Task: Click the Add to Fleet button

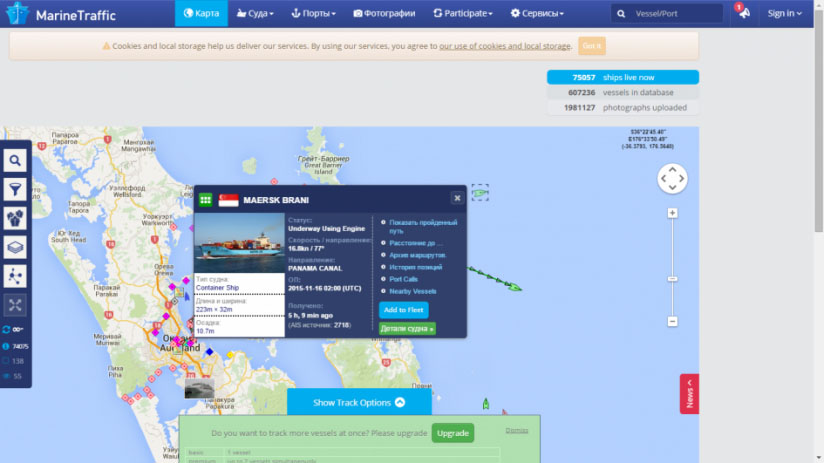Action: (x=404, y=310)
